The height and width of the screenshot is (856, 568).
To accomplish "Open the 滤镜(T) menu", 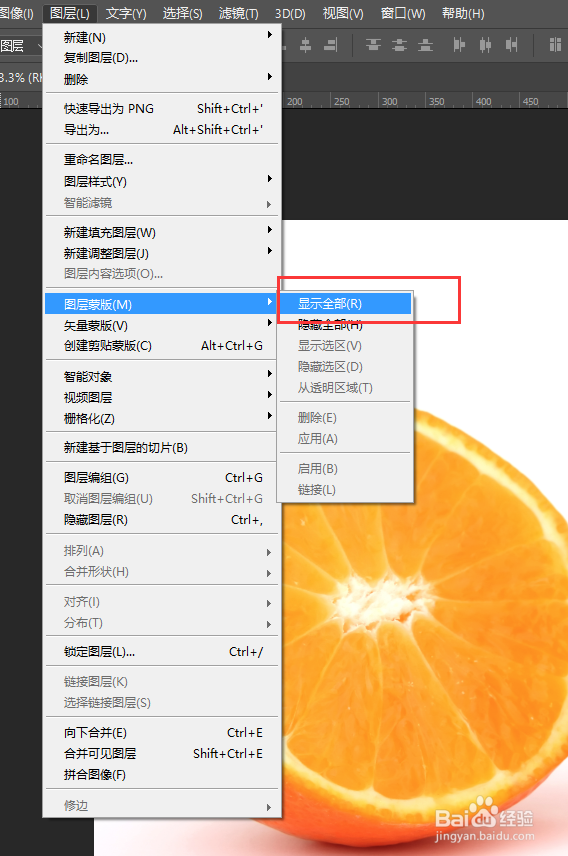I will point(239,13).
